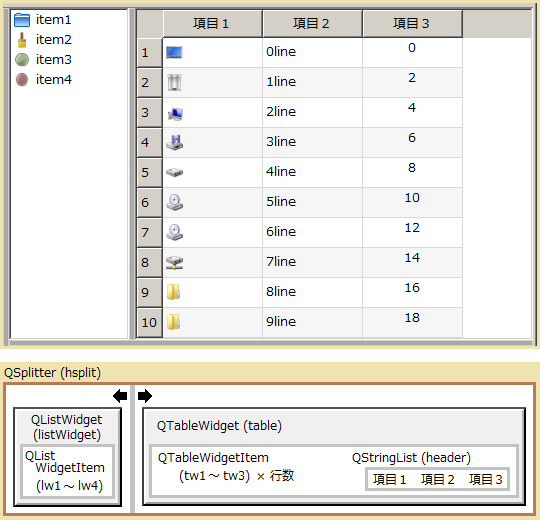Image resolution: width=540 pixels, height=520 pixels.
Task: Click the 5line table cell
Action: (x=312, y=202)
